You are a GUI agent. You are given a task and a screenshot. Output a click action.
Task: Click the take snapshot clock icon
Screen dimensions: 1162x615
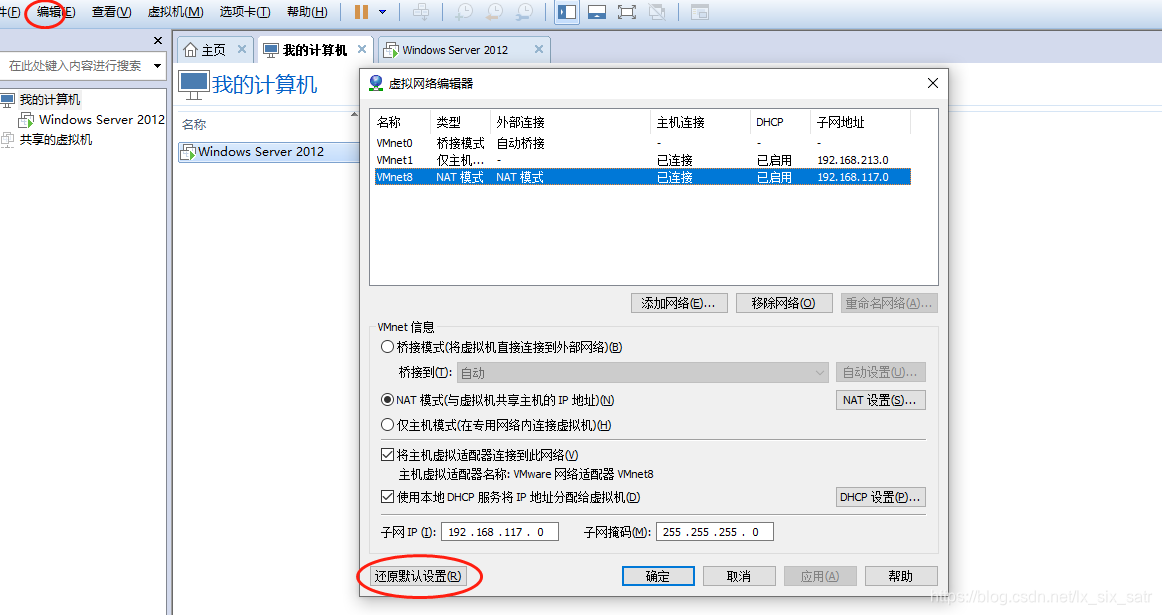pos(464,12)
